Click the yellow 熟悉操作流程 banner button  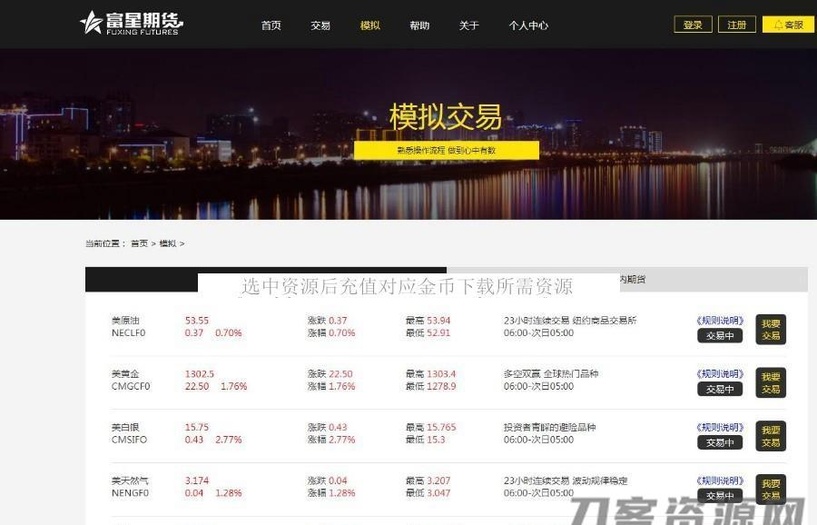(x=446, y=150)
